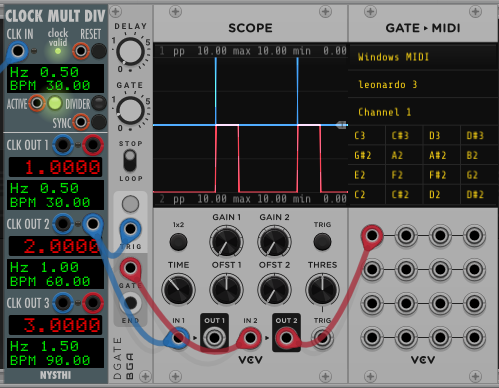Click the DGATE GATE output jack
The height and width of the screenshot is (388, 499).
[130, 268]
